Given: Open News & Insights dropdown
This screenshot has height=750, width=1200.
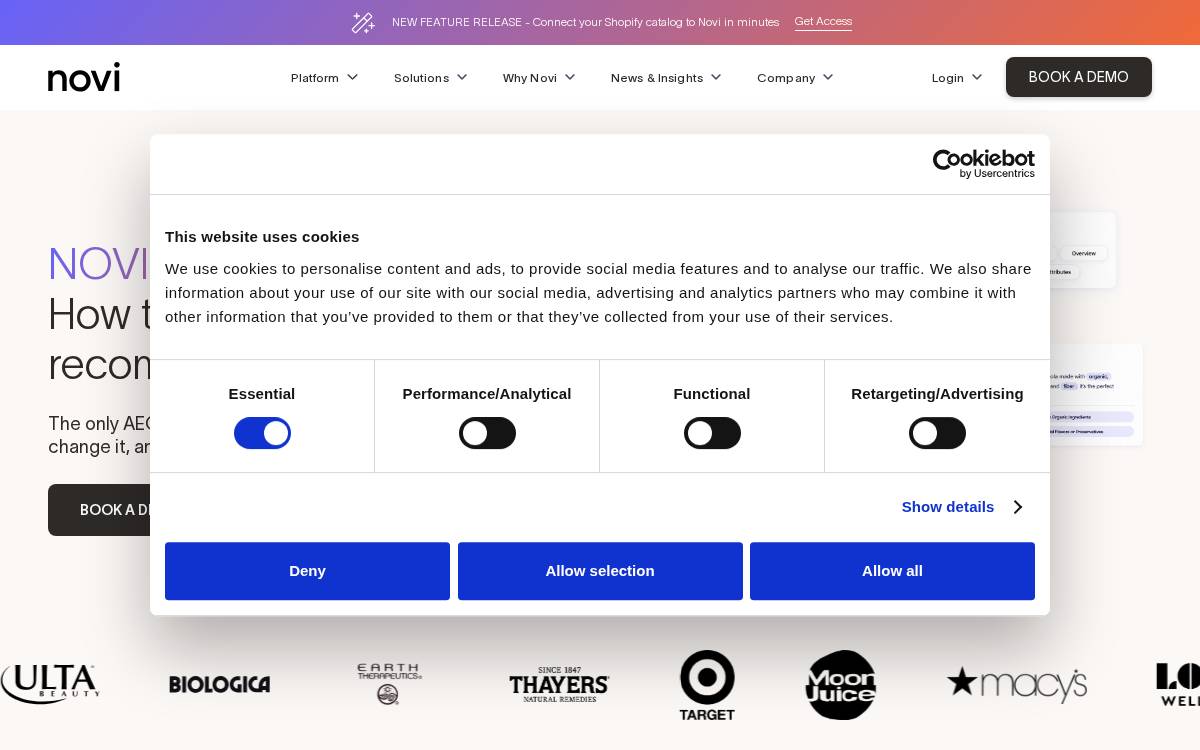Looking at the screenshot, I should tap(666, 77).
